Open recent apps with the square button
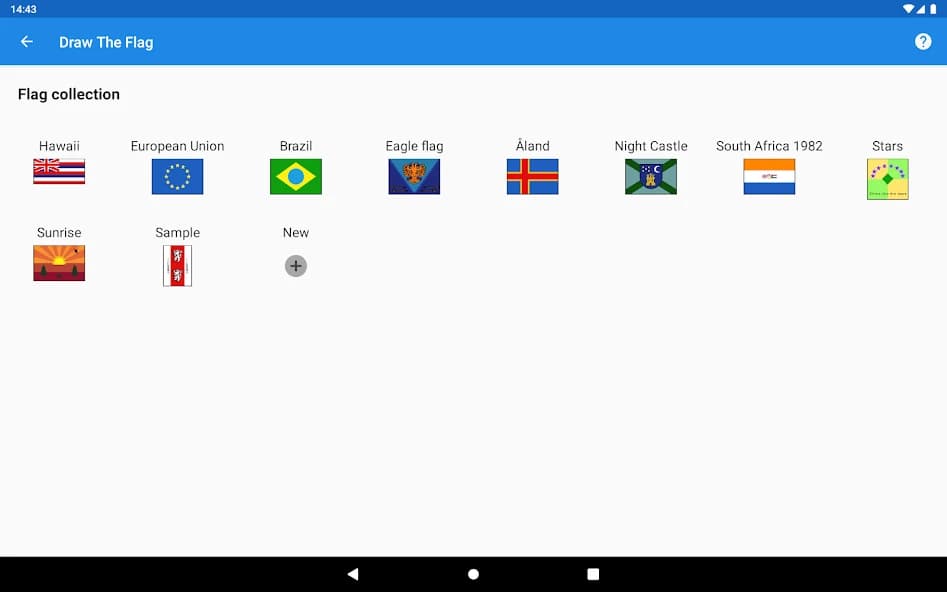The height and width of the screenshot is (592, 947). (593, 573)
